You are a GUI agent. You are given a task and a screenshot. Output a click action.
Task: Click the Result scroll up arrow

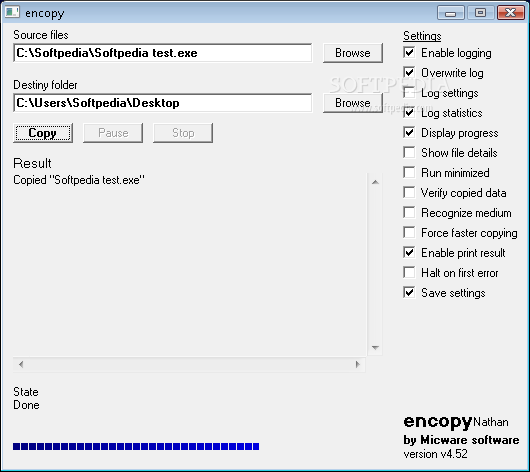(375, 182)
